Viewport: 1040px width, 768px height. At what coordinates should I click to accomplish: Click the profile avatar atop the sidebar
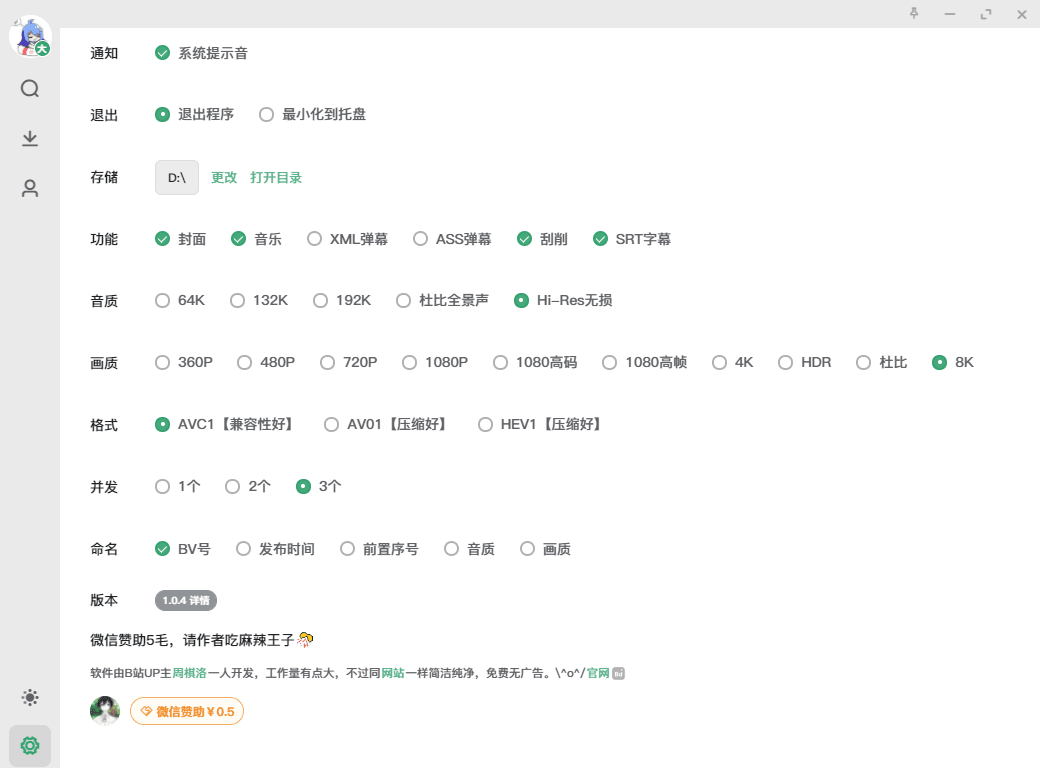pyautogui.click(x=31, y=37)
